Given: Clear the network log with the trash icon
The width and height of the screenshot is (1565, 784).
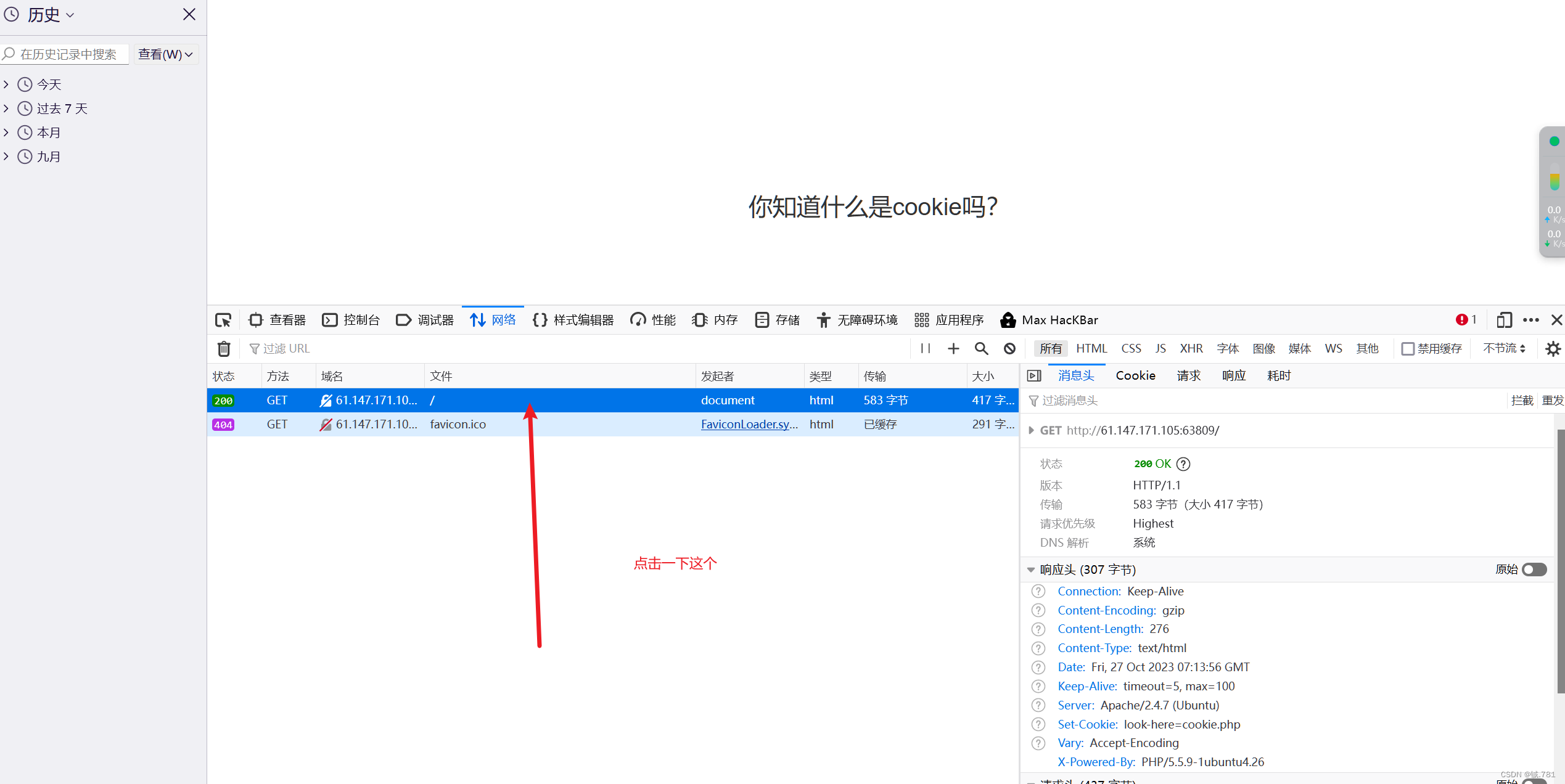Looking at the screenshot, I should [224, 349].
